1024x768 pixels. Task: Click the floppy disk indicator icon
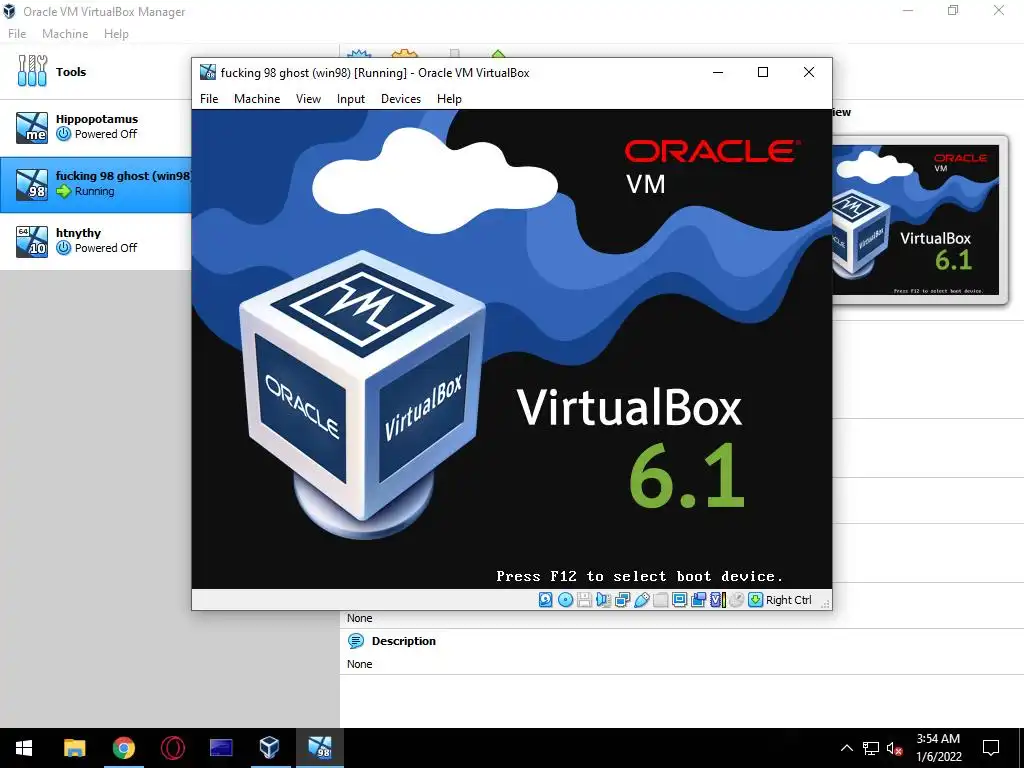click(x=584, y=600)
